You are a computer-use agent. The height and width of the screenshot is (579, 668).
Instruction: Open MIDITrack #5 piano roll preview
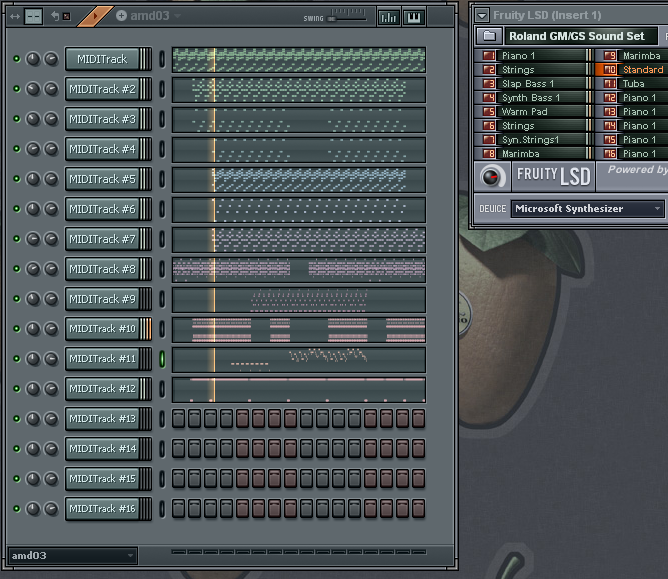click(299, 179)
